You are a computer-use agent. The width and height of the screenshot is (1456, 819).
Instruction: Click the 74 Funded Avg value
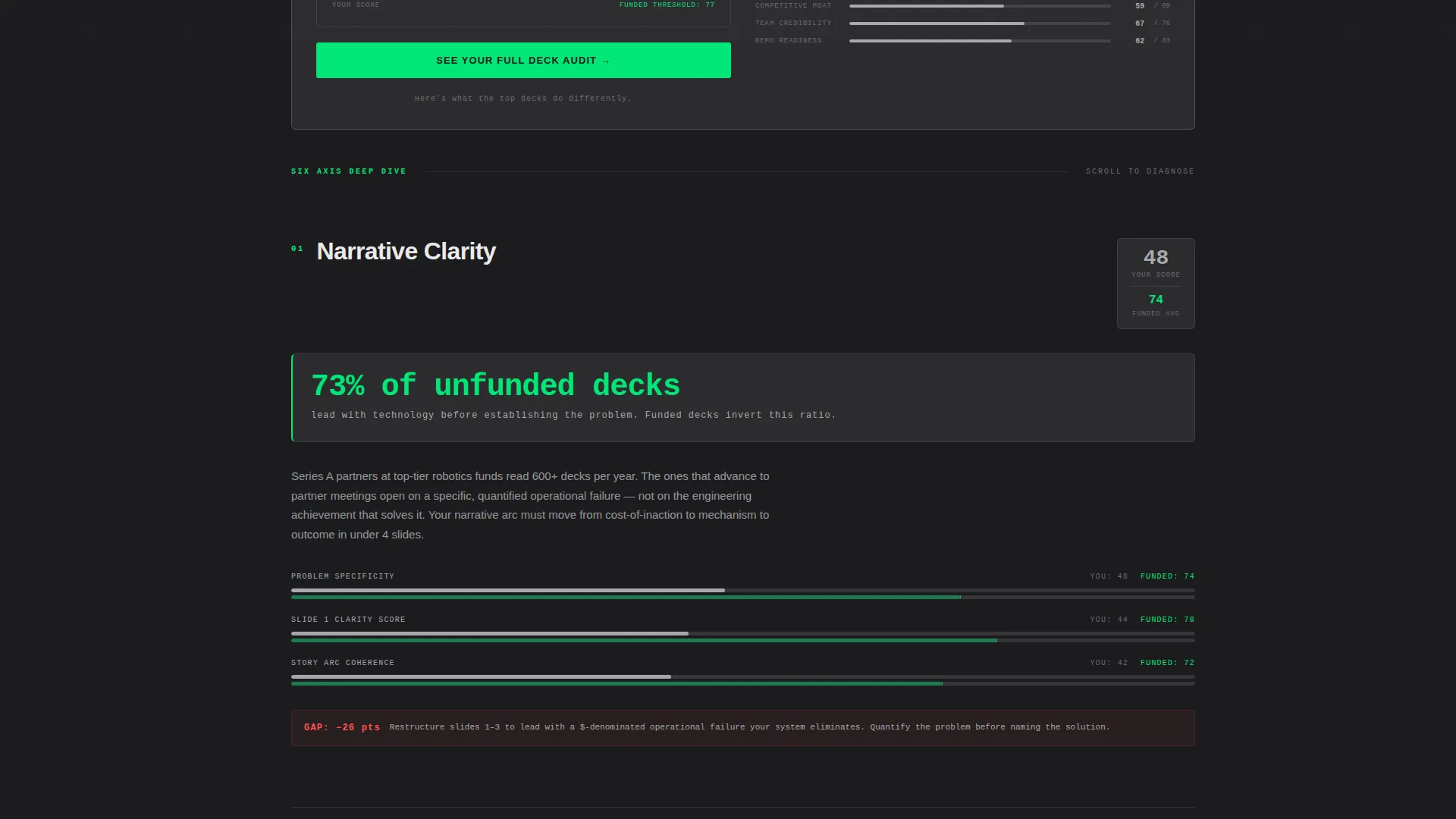click(x=1156, y=300)
